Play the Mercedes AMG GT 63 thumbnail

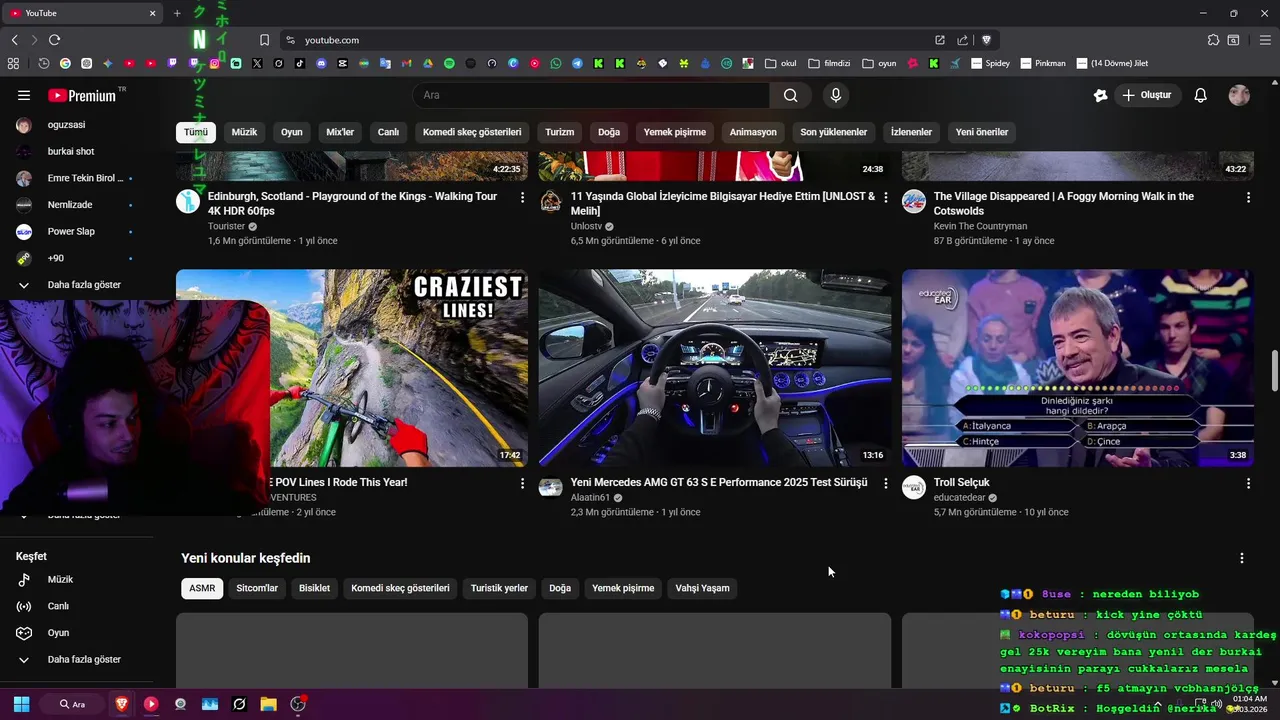[x=715, y=368]
